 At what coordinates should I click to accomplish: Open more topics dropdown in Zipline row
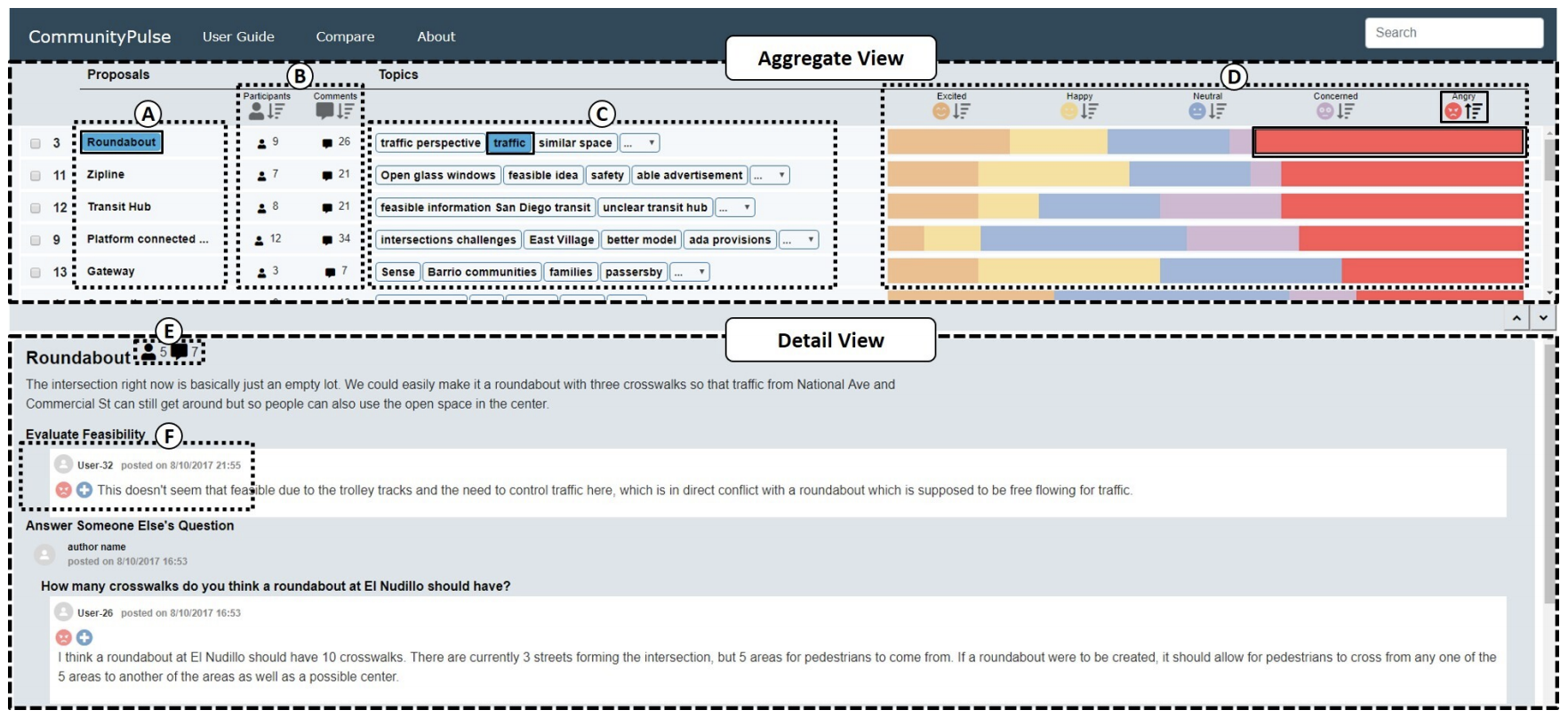coord(770,175)
